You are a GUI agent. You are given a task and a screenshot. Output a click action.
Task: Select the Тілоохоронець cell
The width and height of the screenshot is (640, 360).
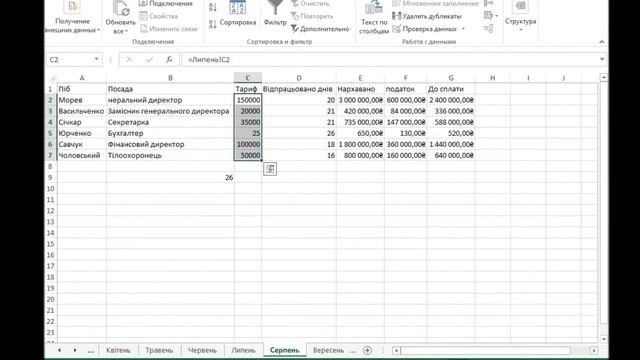170,156
